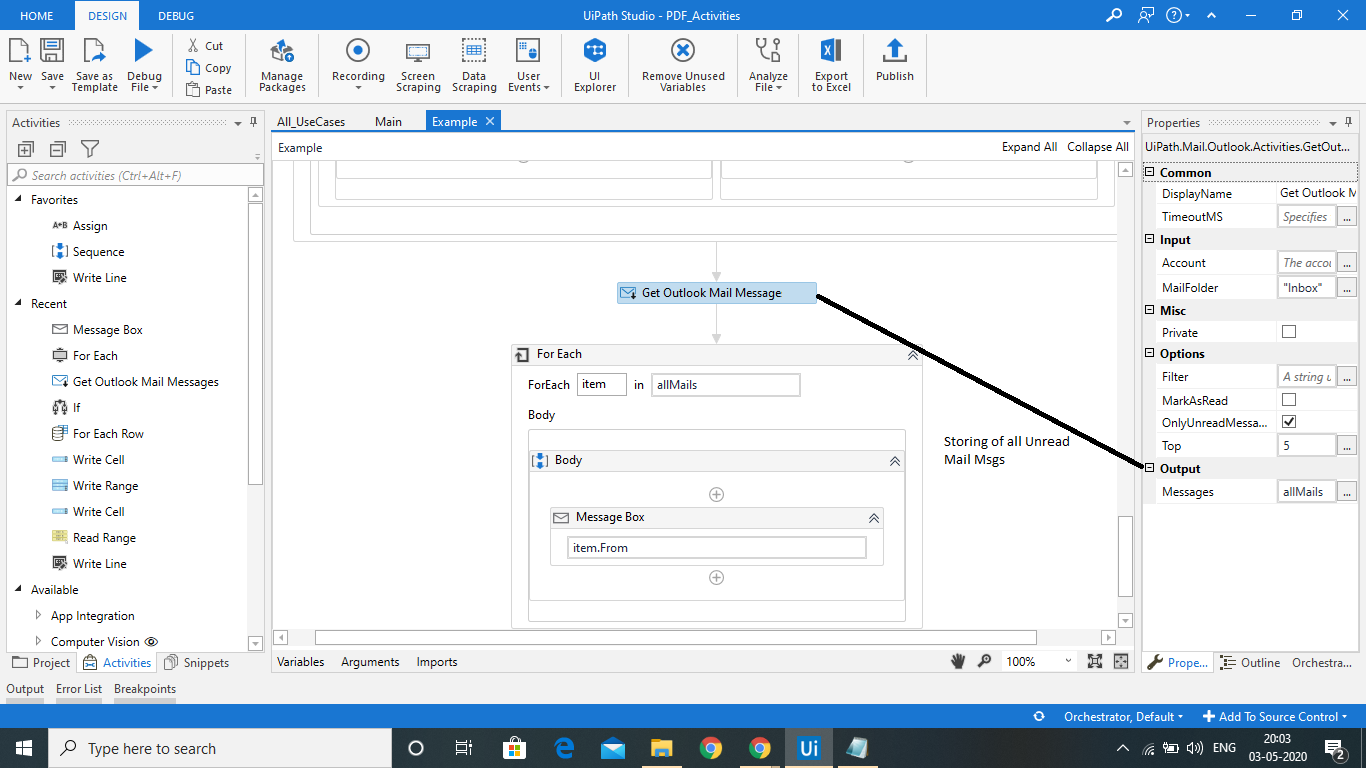Open the zoom percentage dropdown
The image size is (1366, 768).
(1068, 661)
